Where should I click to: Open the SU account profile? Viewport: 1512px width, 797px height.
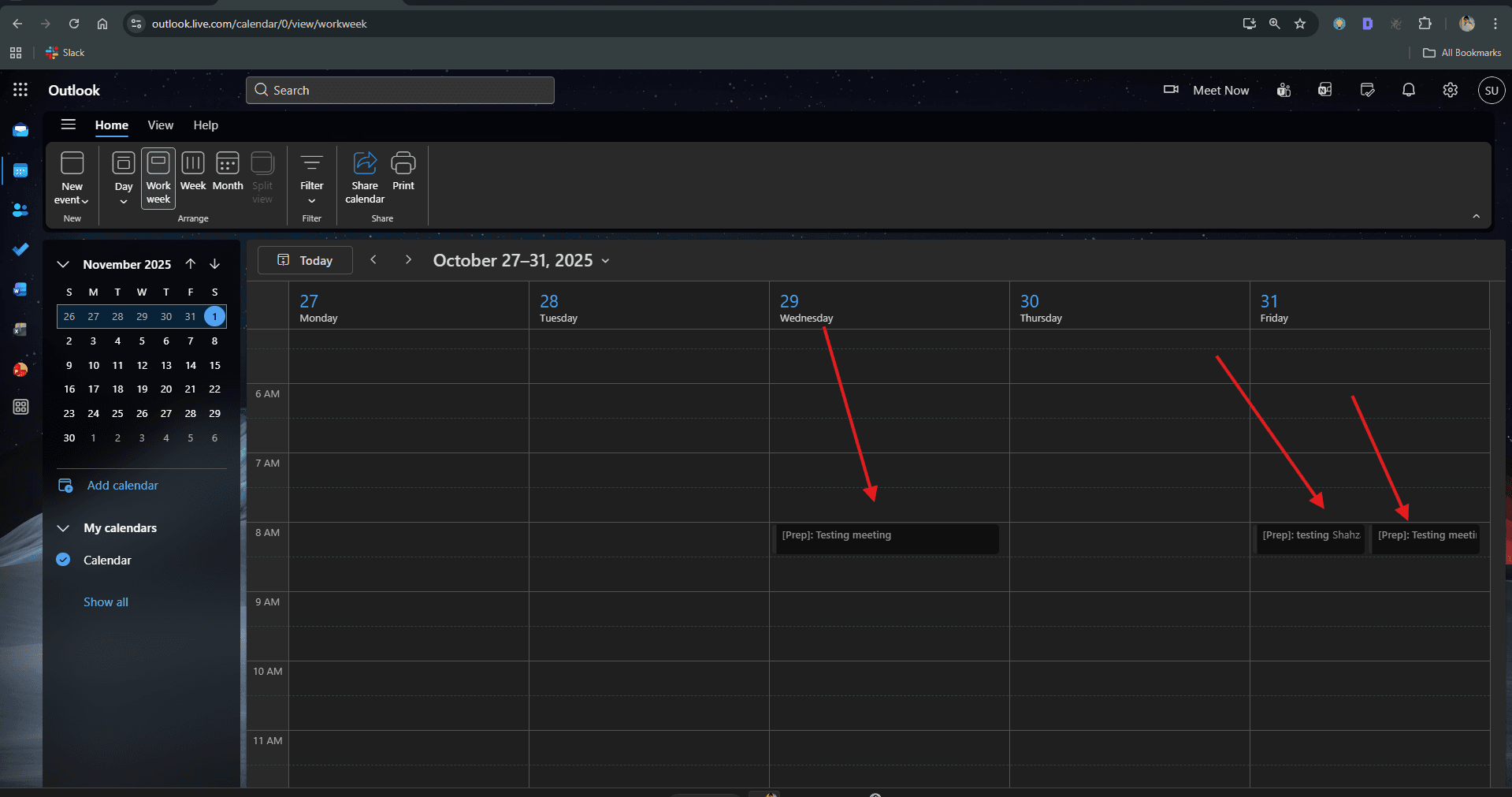pos(1492,90)
